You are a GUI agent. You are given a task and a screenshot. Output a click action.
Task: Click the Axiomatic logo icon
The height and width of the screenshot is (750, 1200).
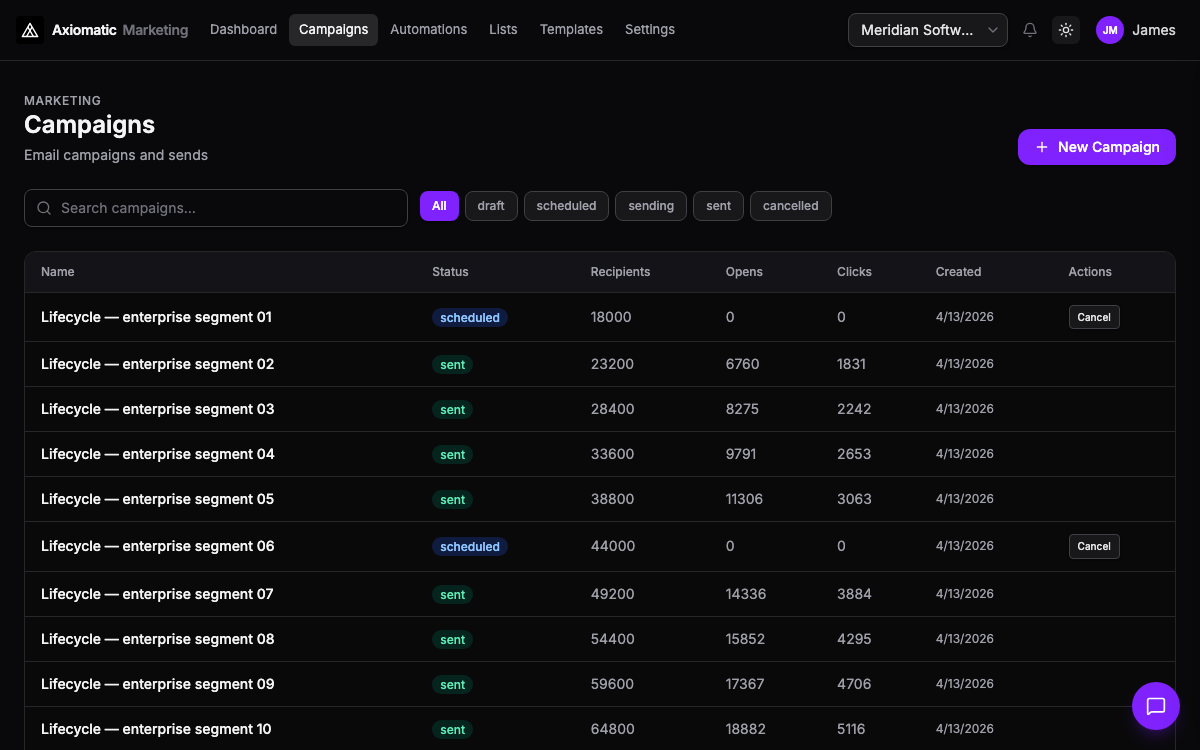pos(30,30)
